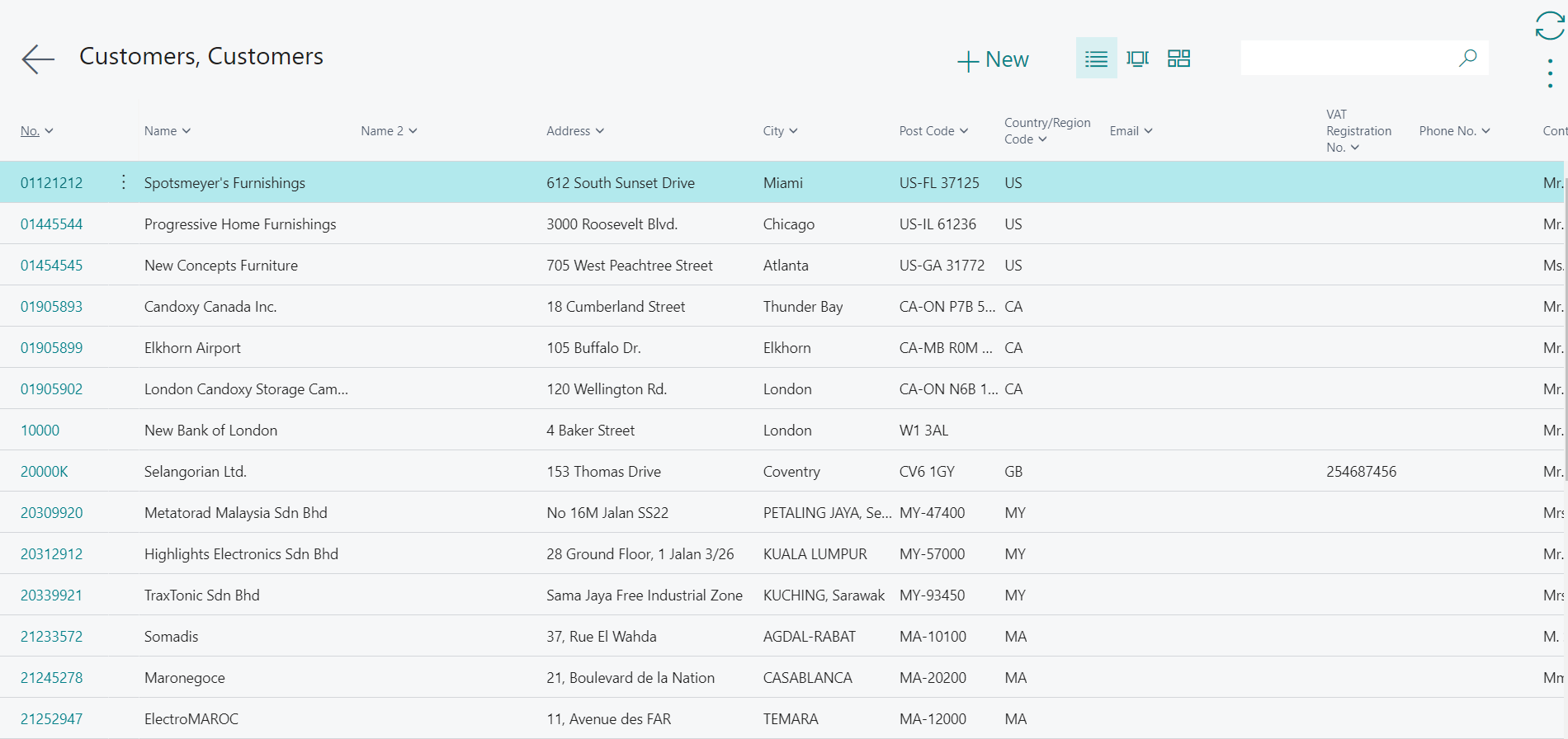Click the country code GB cell
This screenshot has width=1568, height=739.
pos(1013,472)
